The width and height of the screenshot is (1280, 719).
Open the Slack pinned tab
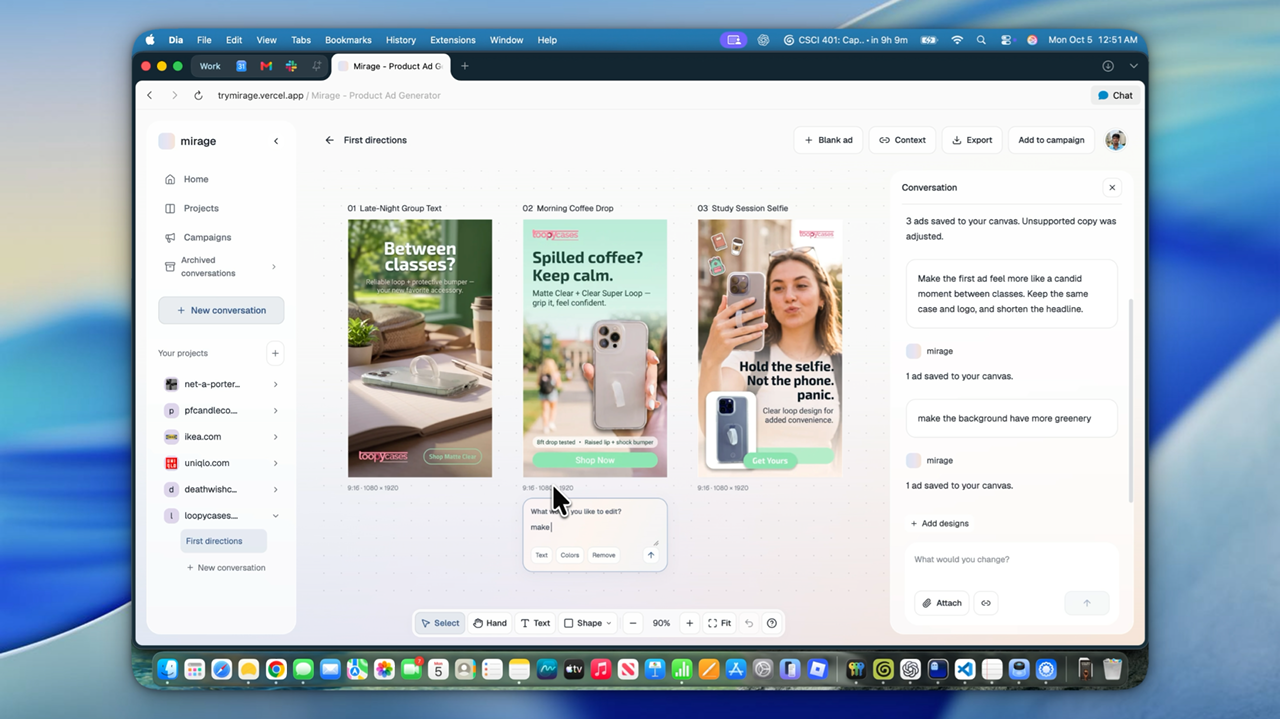pyautogui.click(x=291, y=66)
